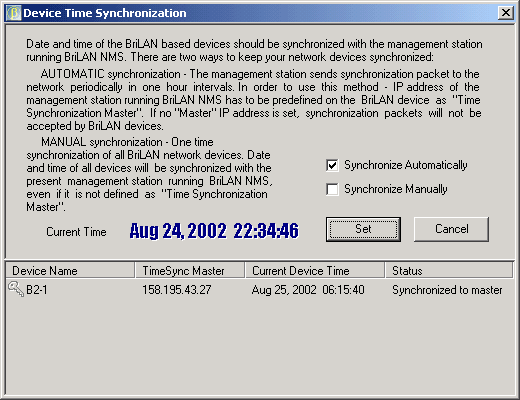Click the Cancel button
The height and width of the screenshot is (400, 520).
pyautogui.click(x=451, y=229)
